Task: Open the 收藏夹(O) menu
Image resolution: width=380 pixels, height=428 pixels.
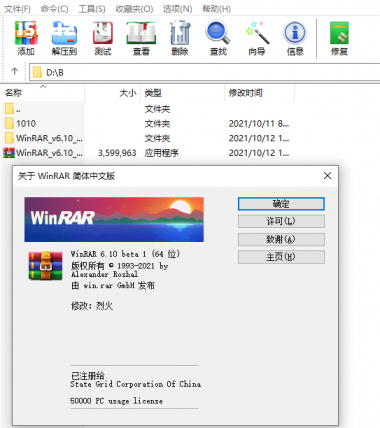Action: pos(134,9)
